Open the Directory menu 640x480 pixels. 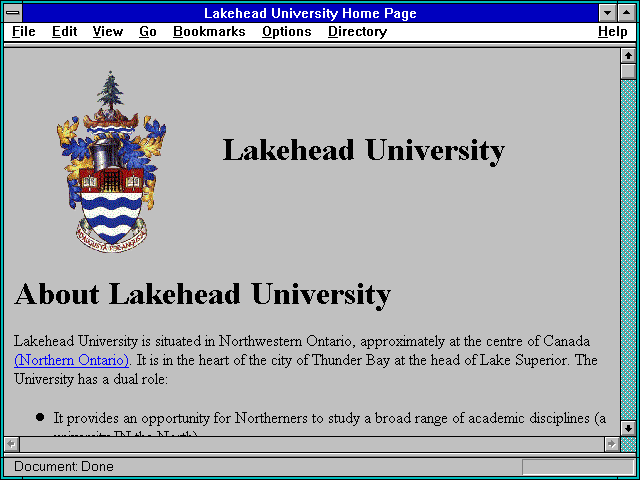(x=357, y=32)
